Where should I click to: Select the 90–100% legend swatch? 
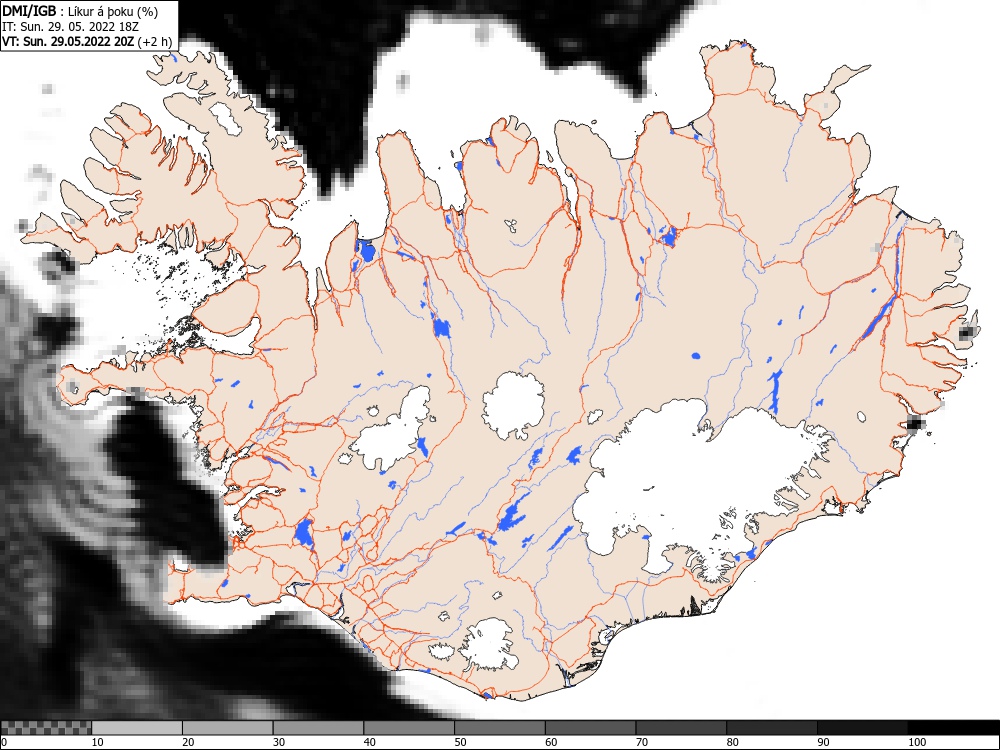tap(862, 728)
